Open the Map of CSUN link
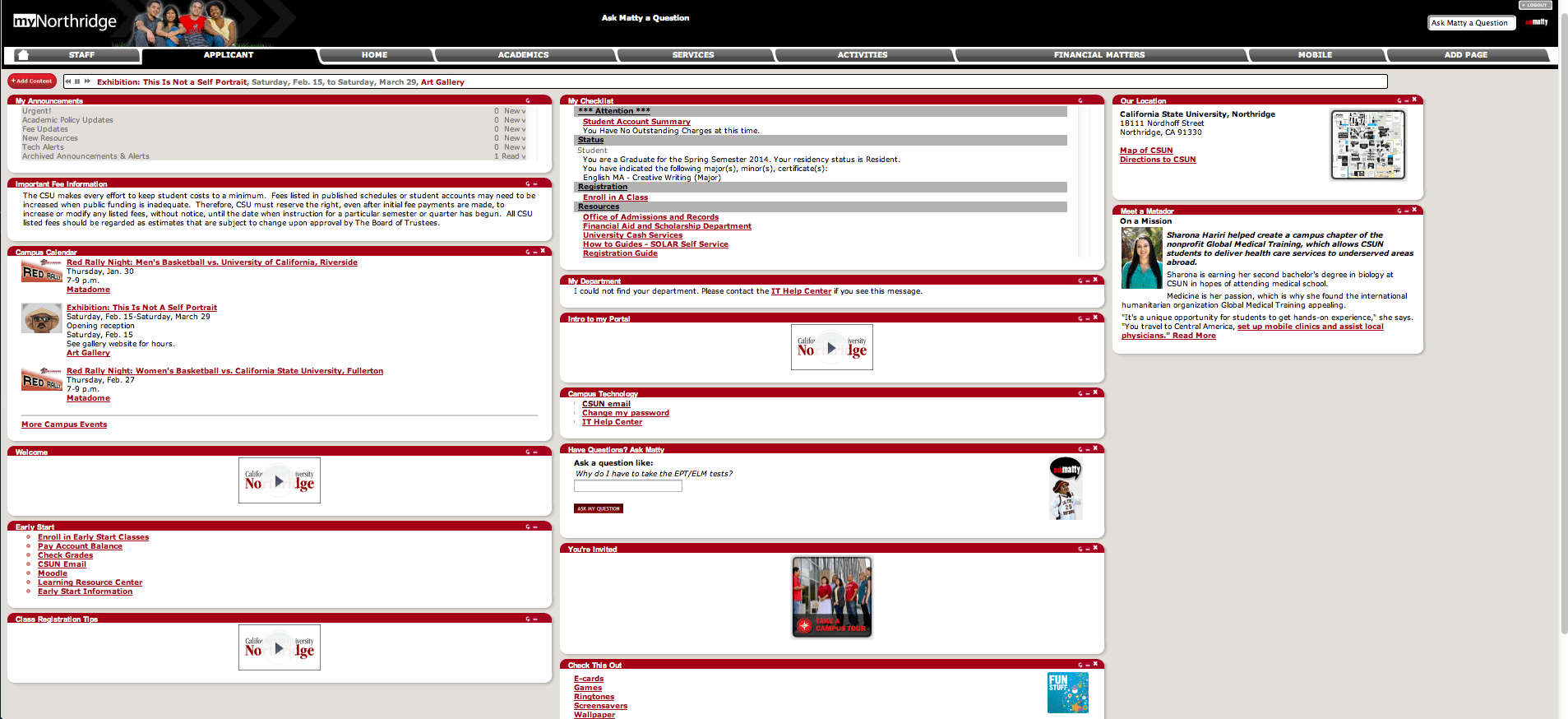 coord(1146,151)
